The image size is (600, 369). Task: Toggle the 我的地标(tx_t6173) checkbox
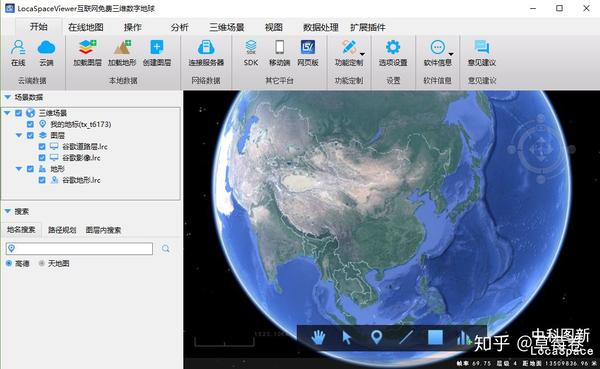tap(30, 124)
